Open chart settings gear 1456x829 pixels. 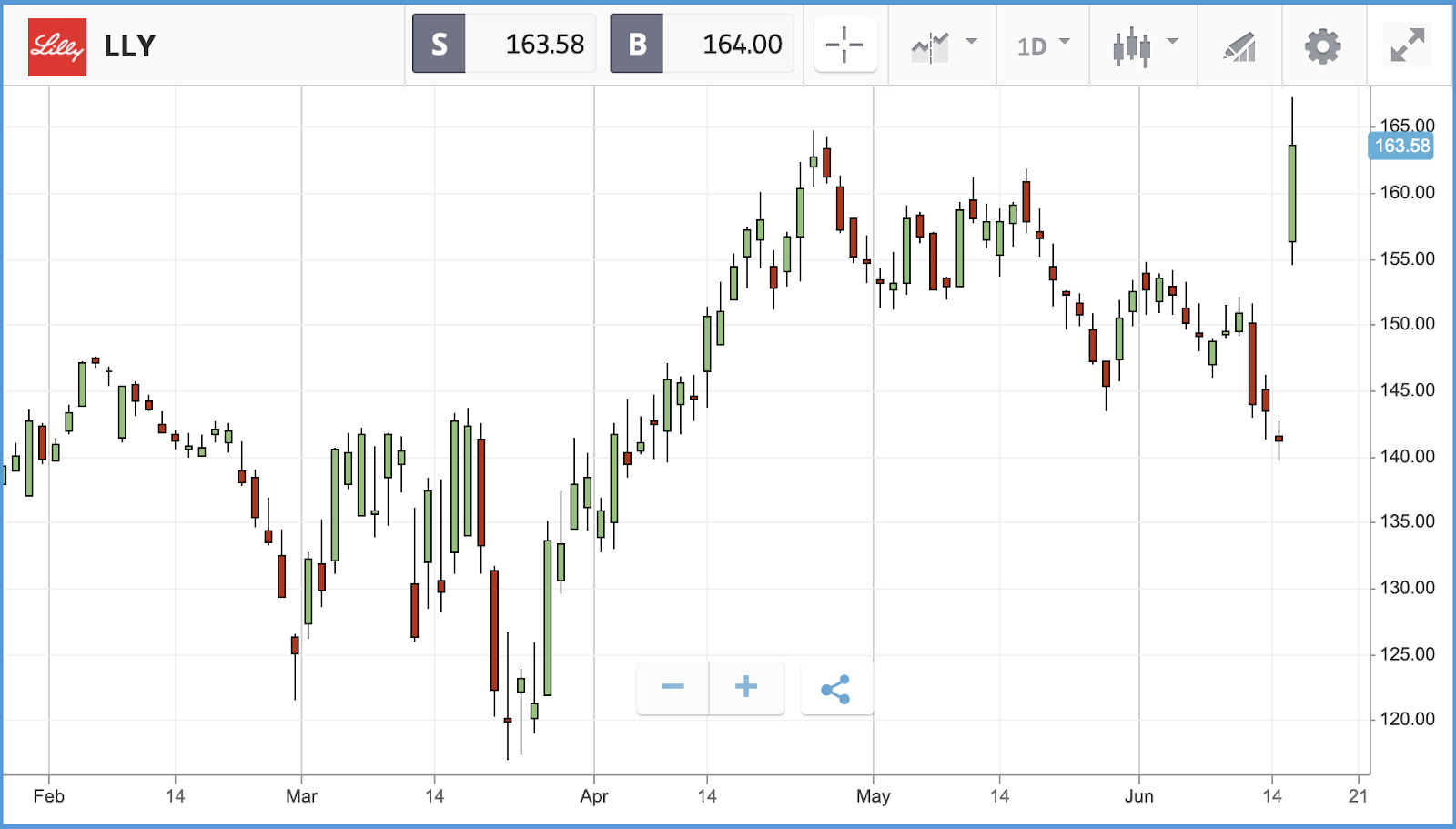tap(1322, 46)
